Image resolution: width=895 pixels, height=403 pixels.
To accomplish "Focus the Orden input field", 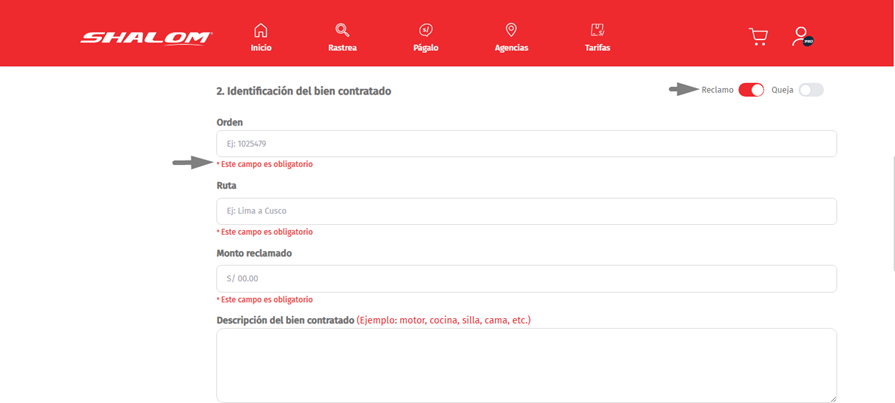I will pyautogui.click(x=526, y=144).
